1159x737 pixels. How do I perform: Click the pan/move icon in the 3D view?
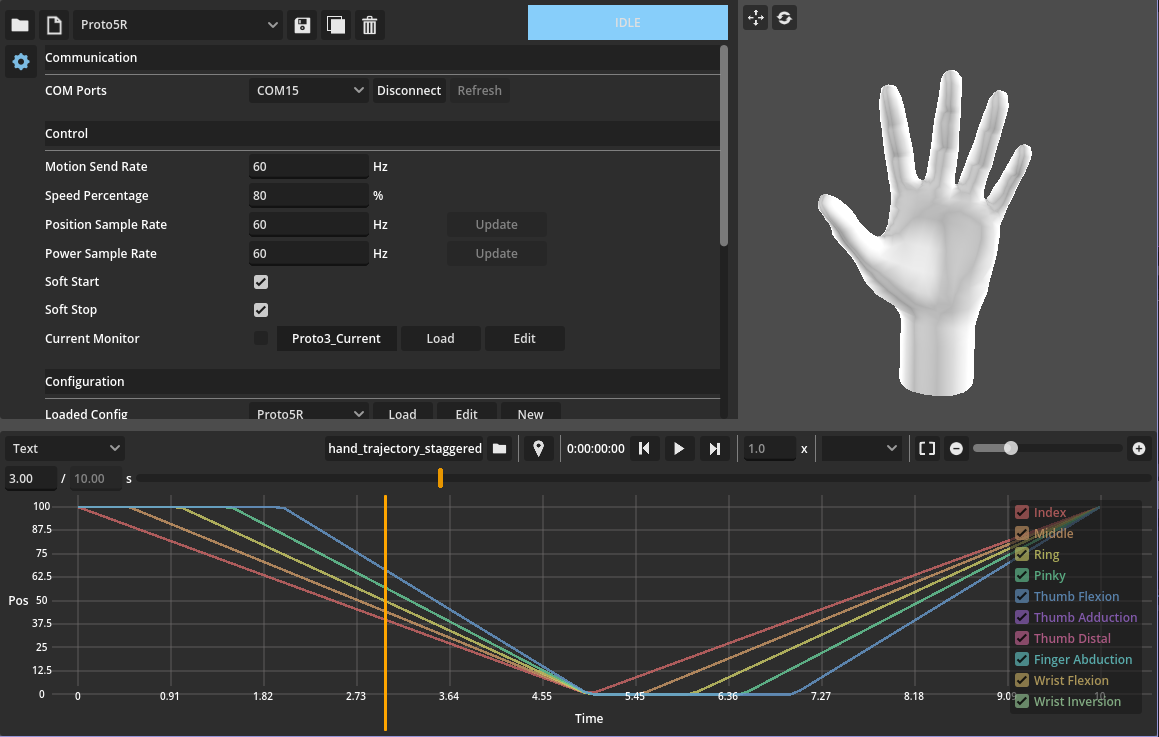point(756,18)
